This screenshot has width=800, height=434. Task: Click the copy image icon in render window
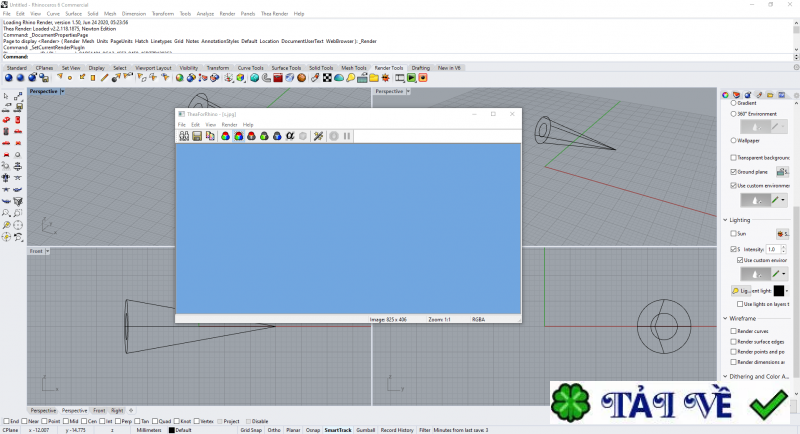pyautogui.click(x=210, y=136)
